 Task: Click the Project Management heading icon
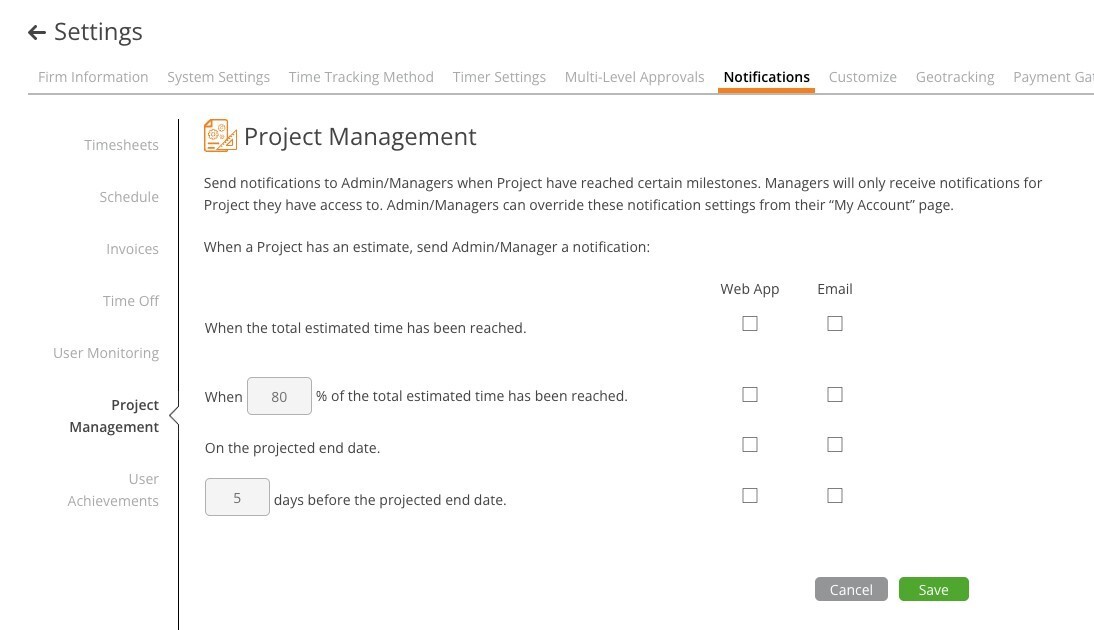(x=220, y=135)
